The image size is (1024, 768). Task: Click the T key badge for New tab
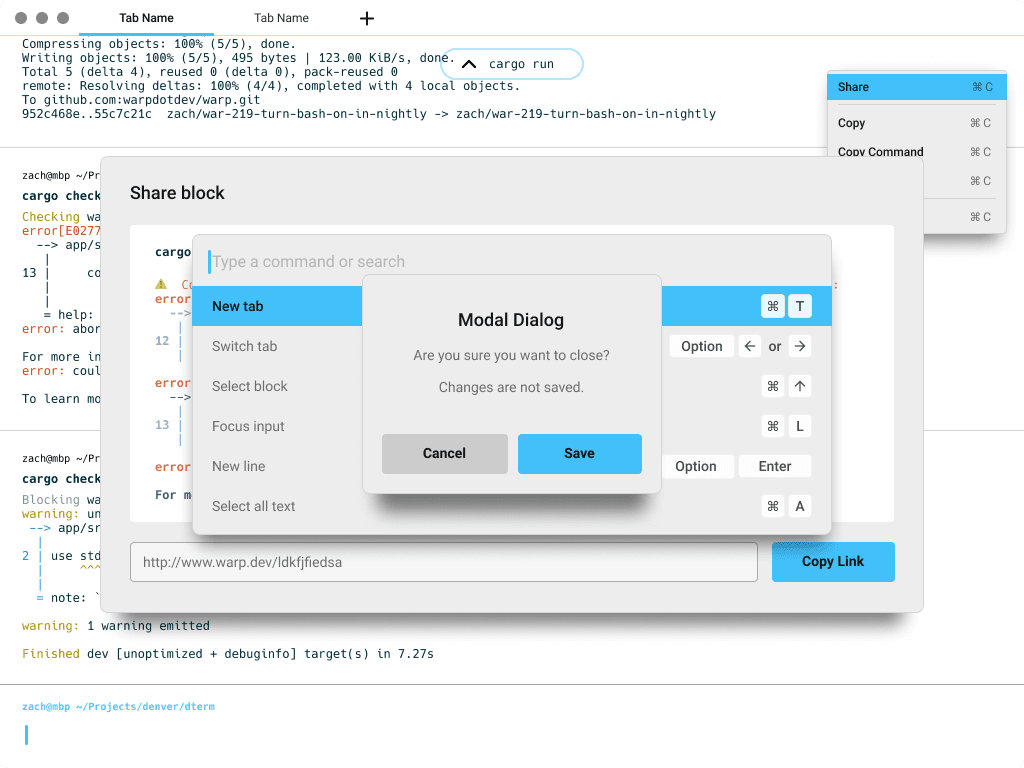799,306
